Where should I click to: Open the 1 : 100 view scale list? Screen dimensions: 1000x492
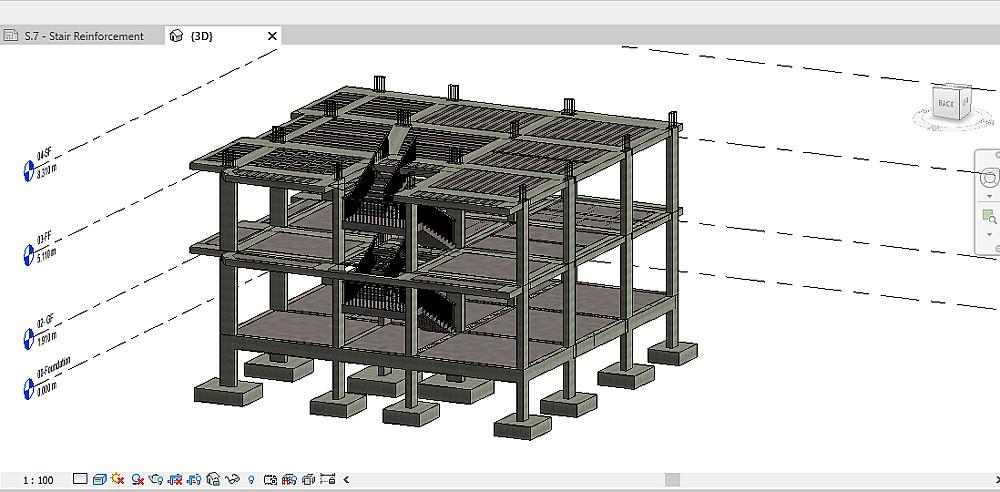(x=38, y=480)
